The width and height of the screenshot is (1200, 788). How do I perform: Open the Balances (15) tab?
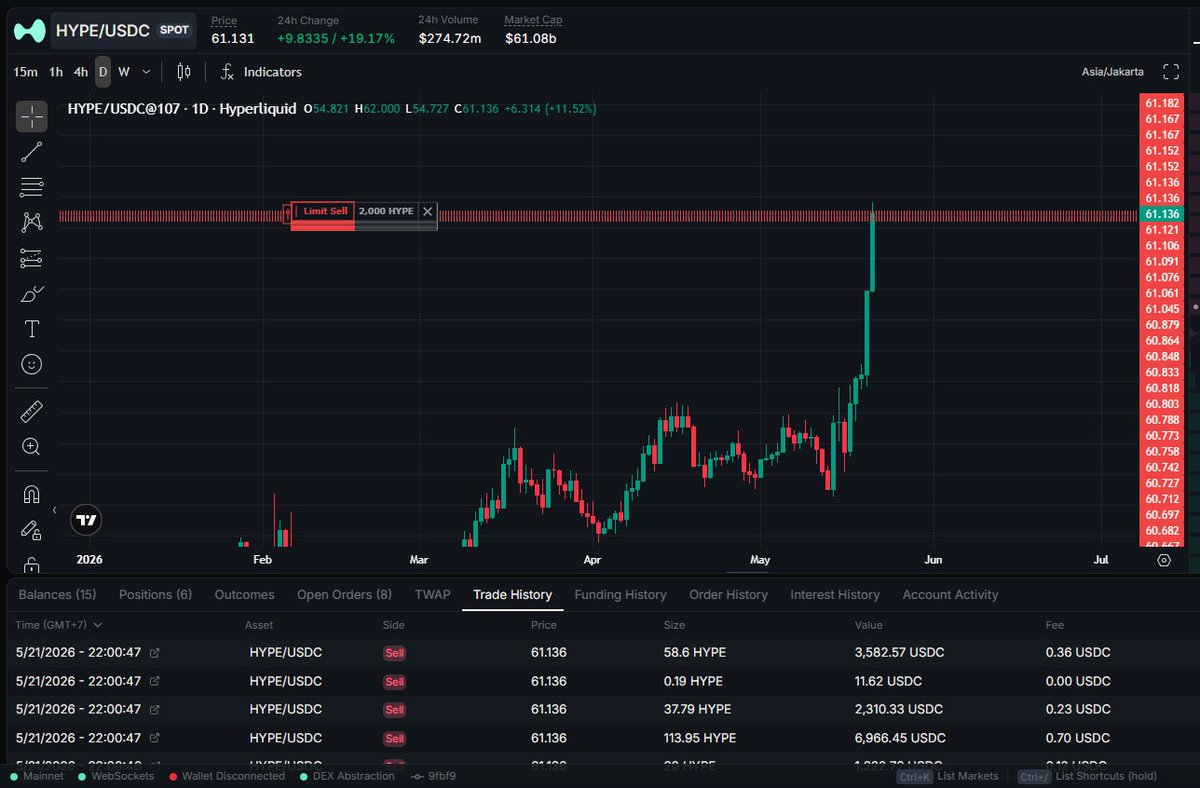point(57,594)
